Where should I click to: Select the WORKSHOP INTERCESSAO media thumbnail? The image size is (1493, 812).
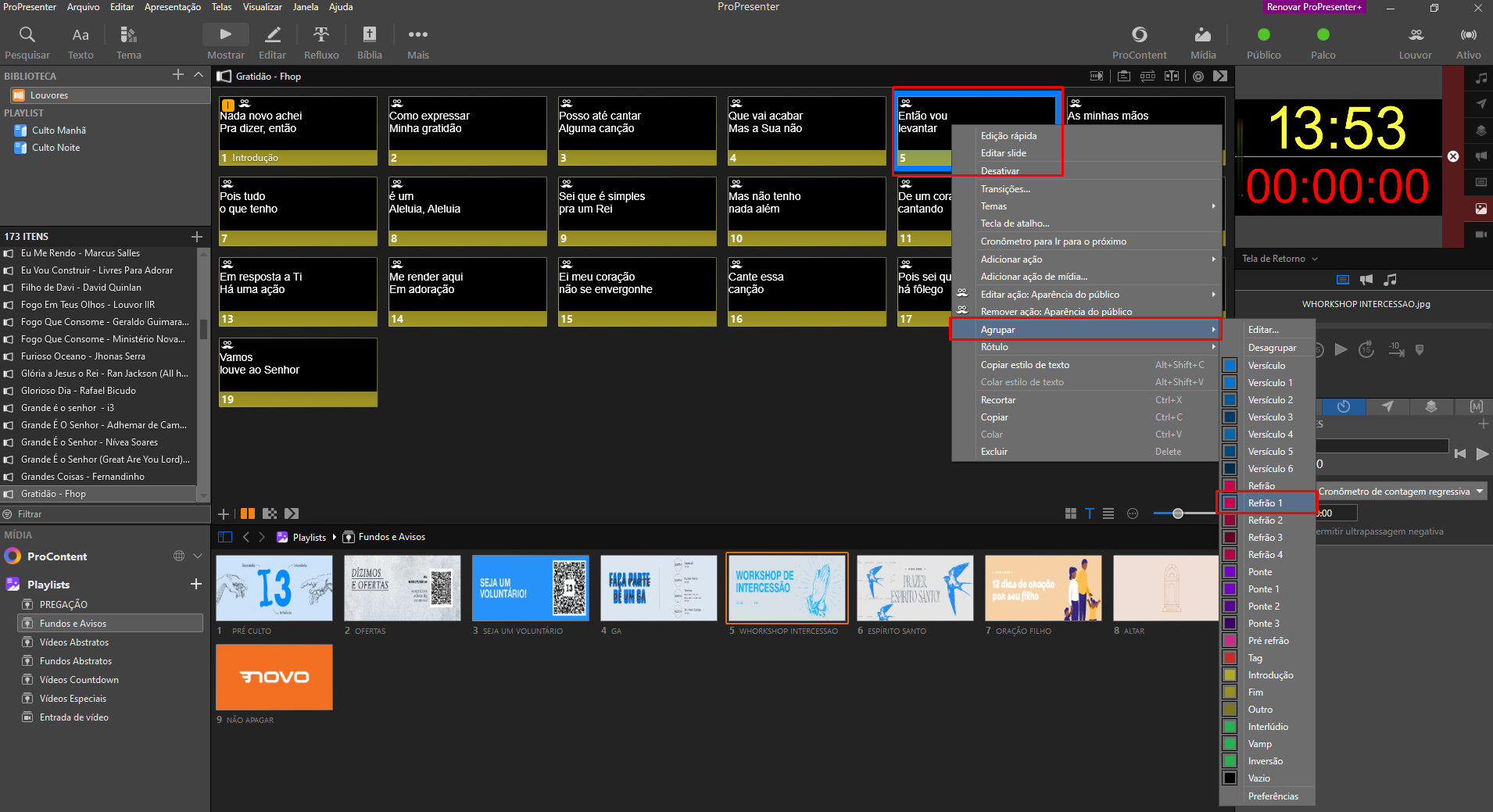click(x=787, y=588)
